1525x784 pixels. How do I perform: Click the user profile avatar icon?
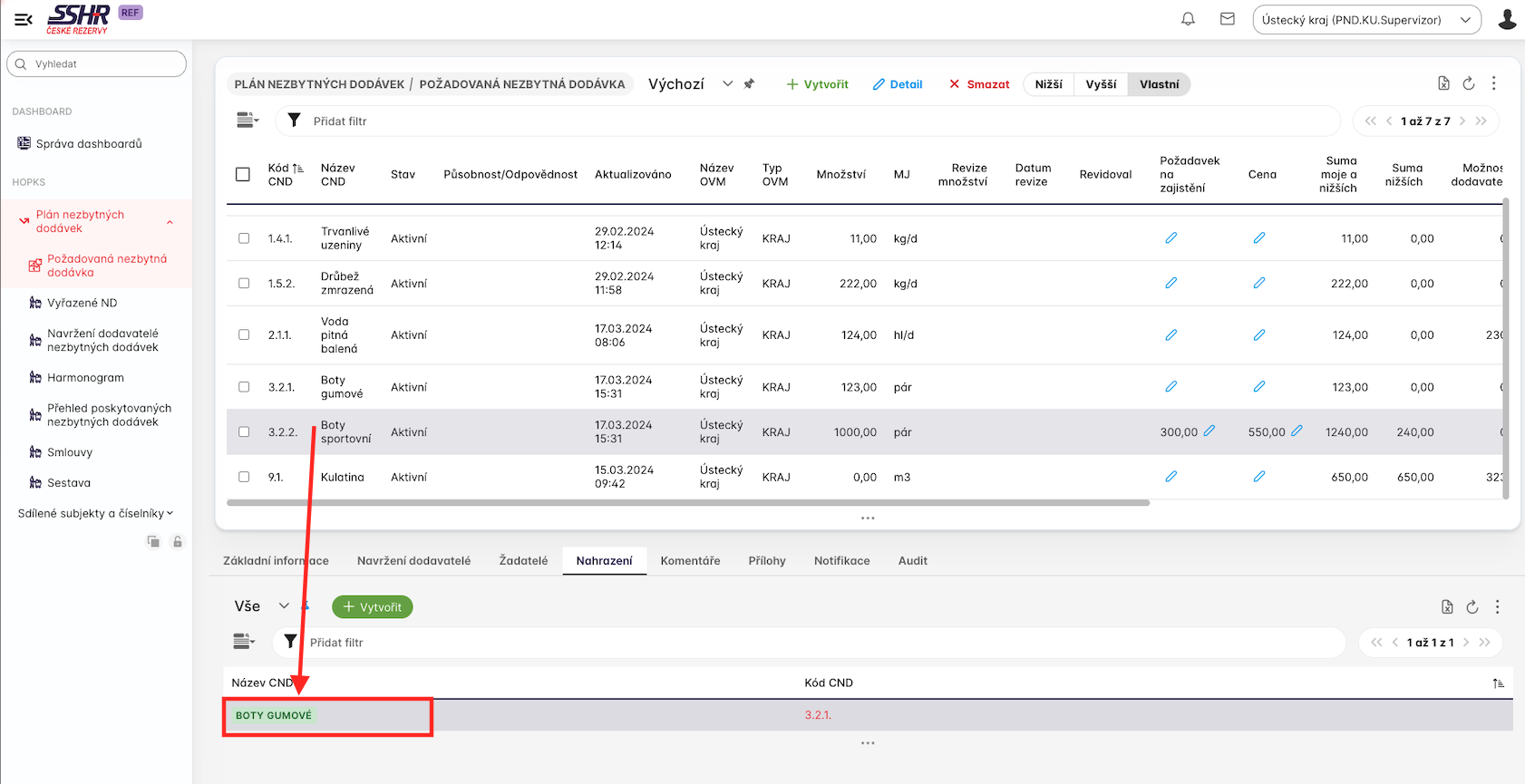point(1507,19)
